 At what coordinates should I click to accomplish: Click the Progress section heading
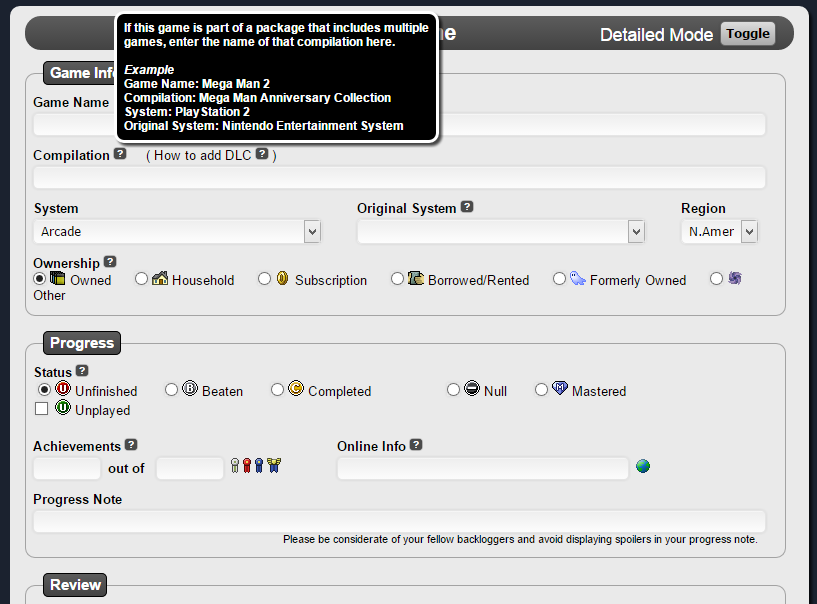[82, 343]
